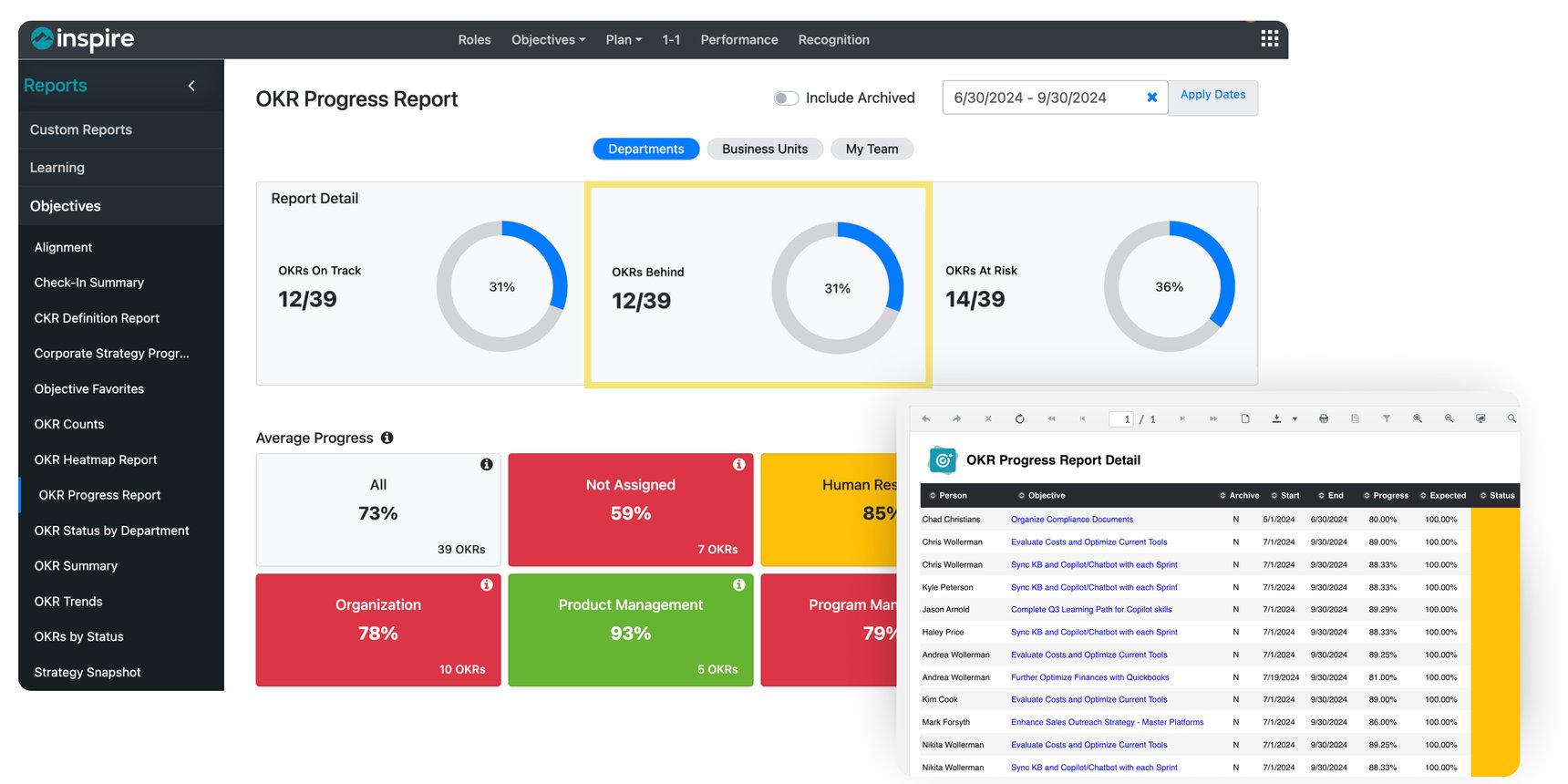Image resolution: width=1568 pixels, height=784 pixels.
Task: Switch to the My Team filter
Action: click(872, 150)
